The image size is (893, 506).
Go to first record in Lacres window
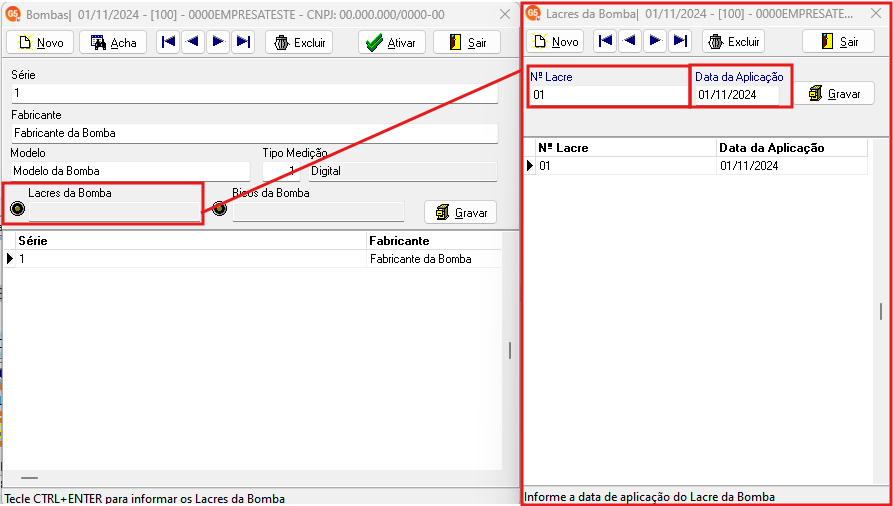[605, 41]
